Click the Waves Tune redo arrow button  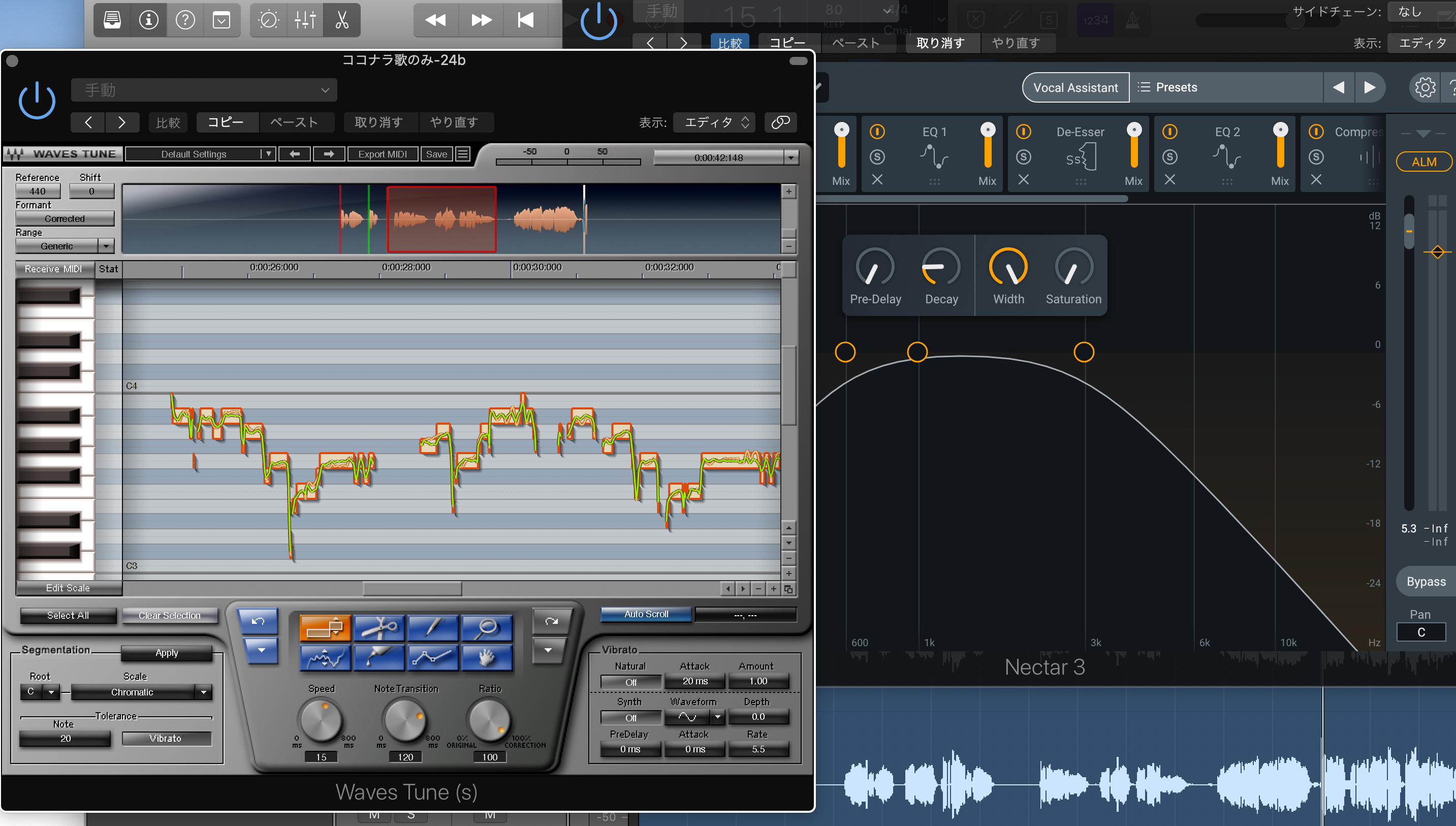(551, 621)
